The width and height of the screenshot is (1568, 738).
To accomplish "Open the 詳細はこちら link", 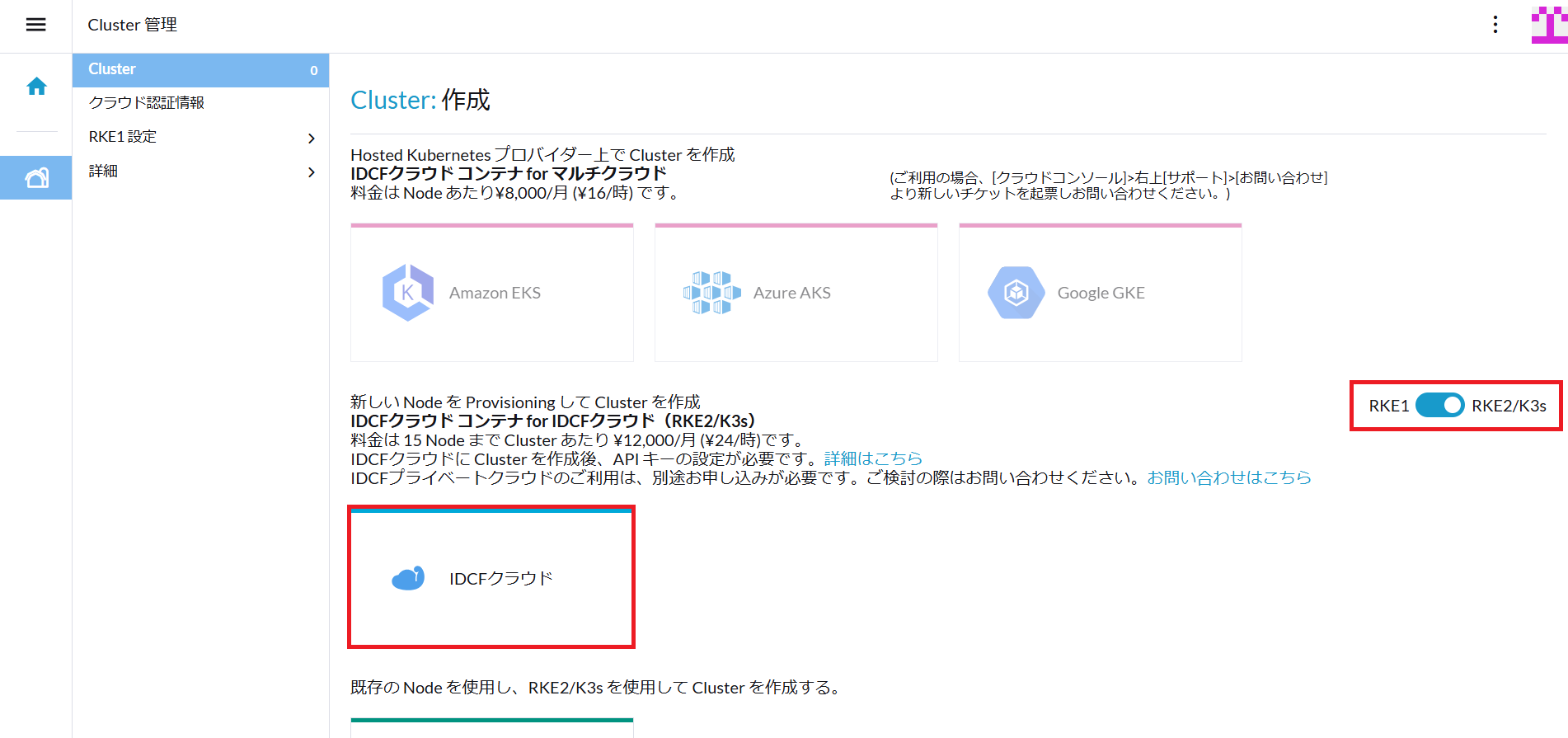I will tap(873, 458).
